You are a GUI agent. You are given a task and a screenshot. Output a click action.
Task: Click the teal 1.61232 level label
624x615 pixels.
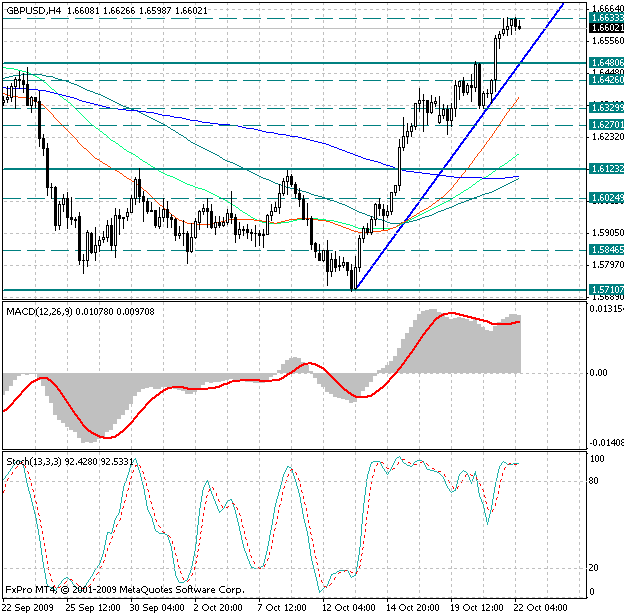[x=606, y=169]
